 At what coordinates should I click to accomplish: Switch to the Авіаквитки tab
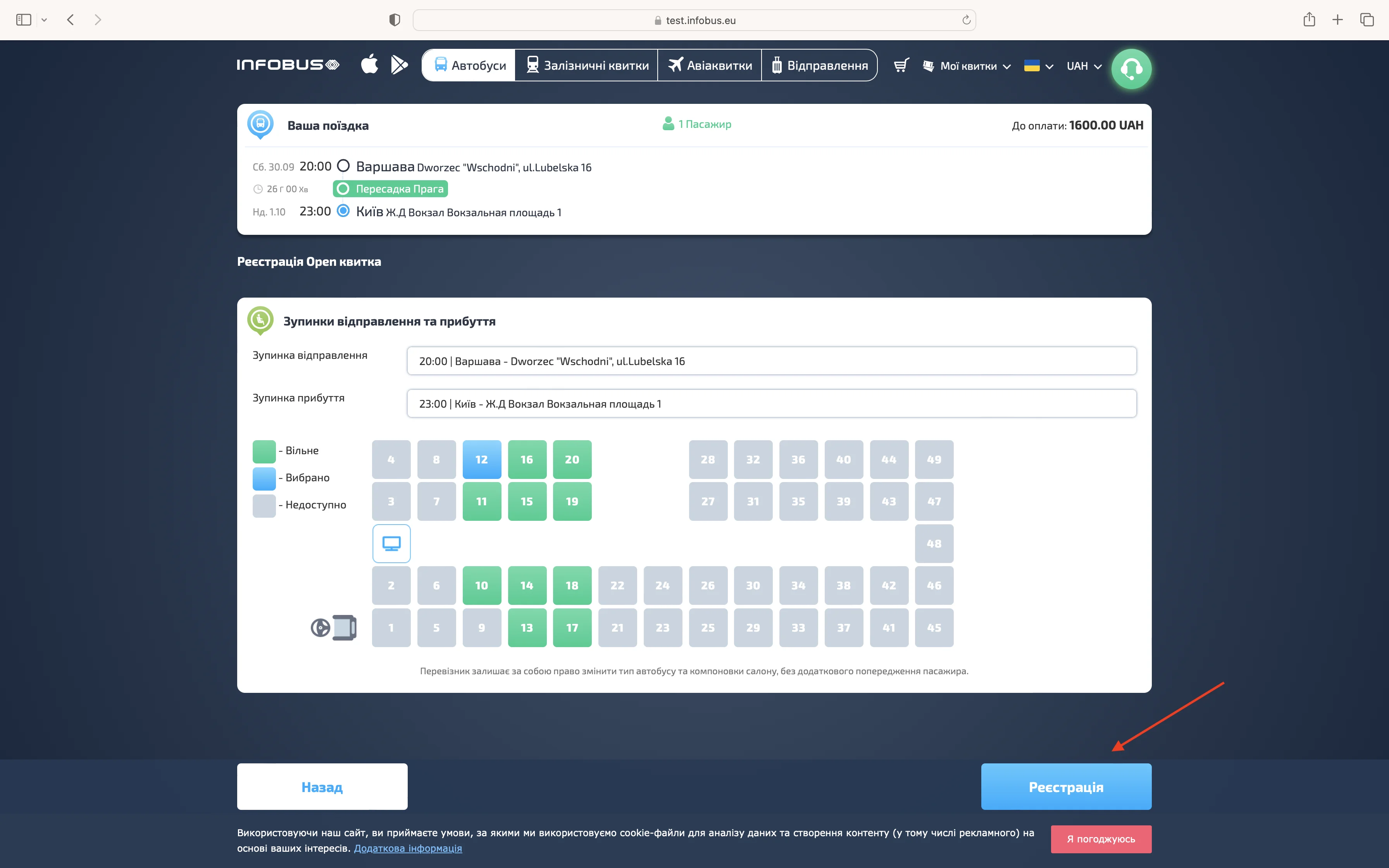710,65
